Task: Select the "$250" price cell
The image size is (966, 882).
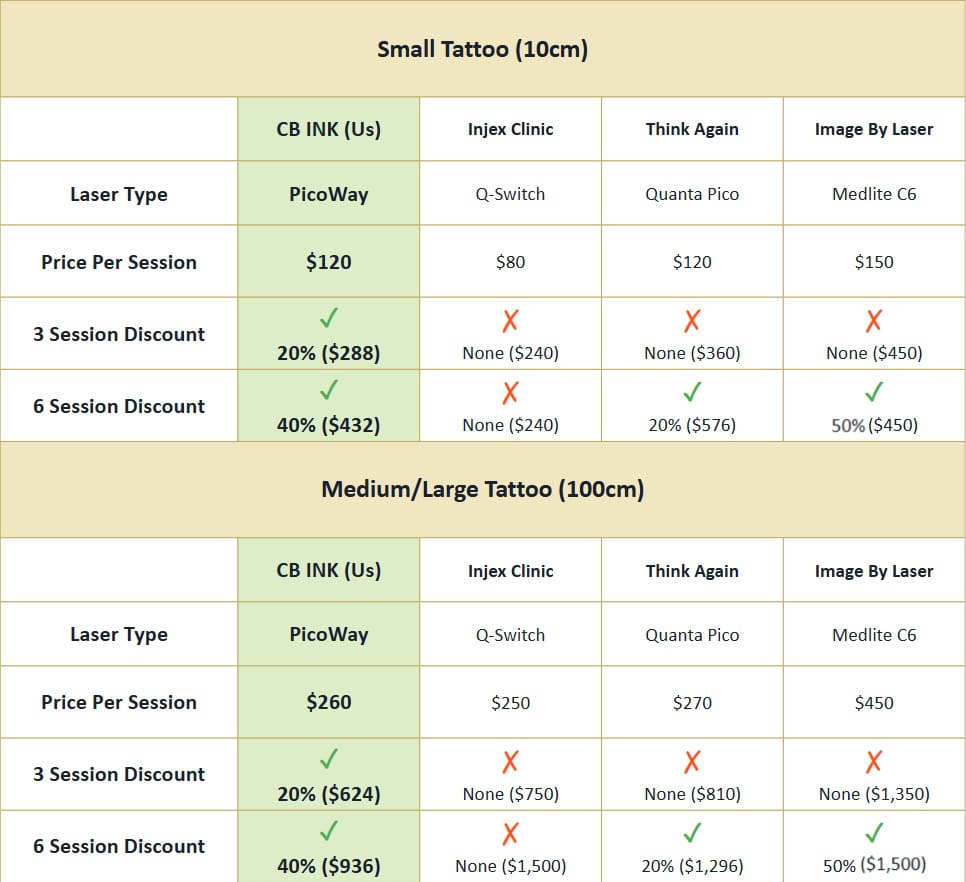Action: [x=511, y=703]
